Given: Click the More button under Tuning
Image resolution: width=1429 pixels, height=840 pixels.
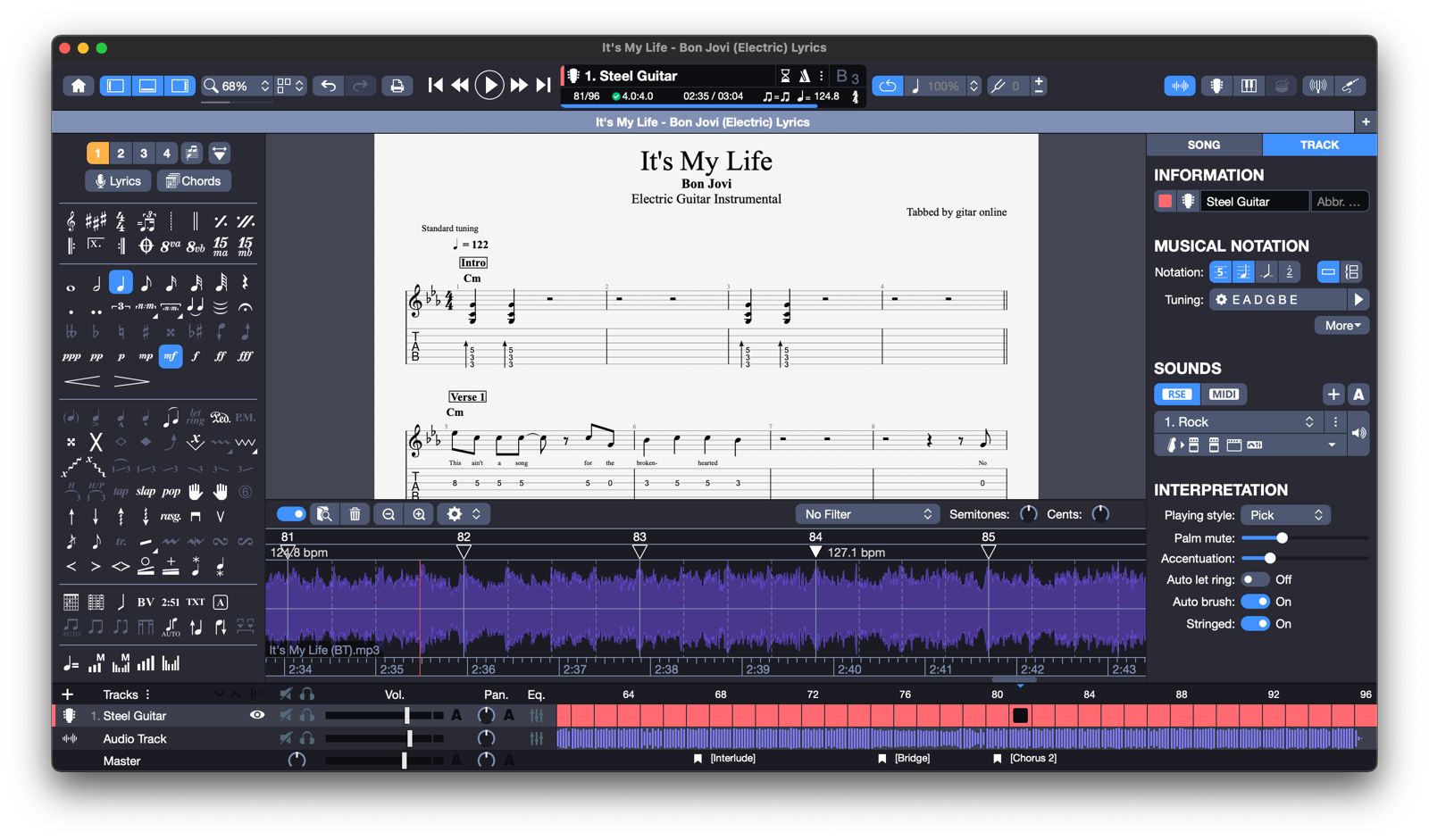Looking at the screenshot, I should pyautogui.click(x=1341, y=326).
